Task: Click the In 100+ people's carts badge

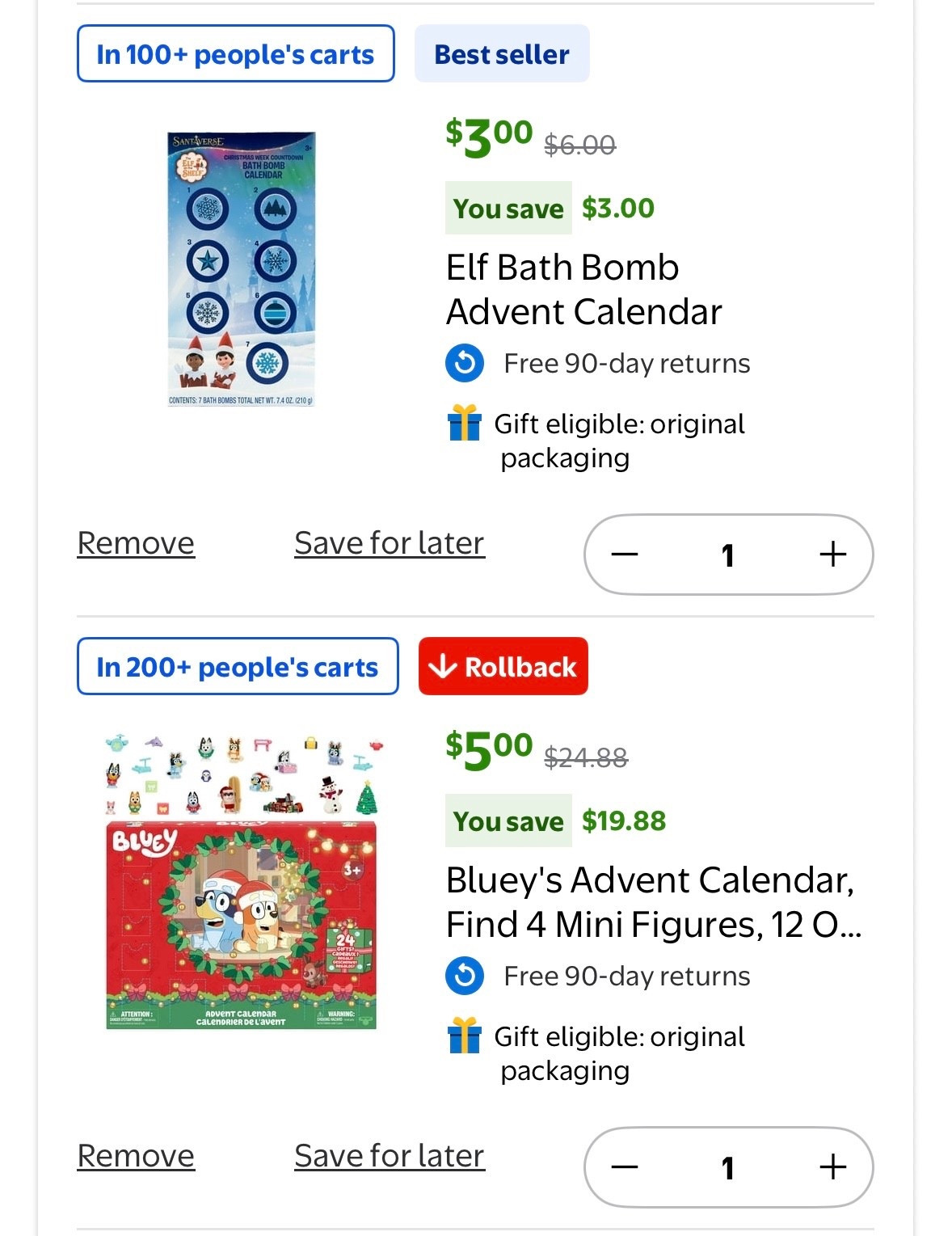Action: 235,53
